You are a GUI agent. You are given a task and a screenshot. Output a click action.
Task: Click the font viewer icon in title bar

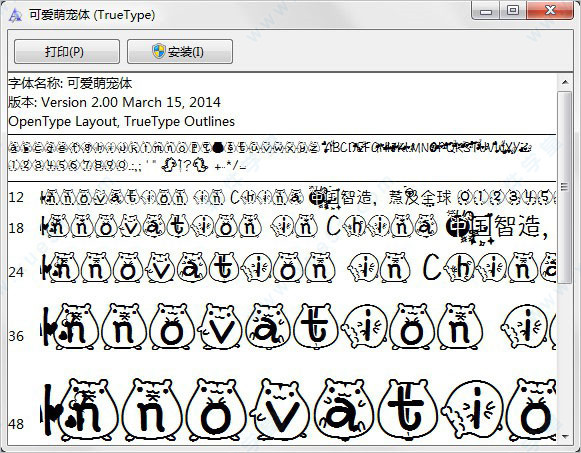point(15,15)
